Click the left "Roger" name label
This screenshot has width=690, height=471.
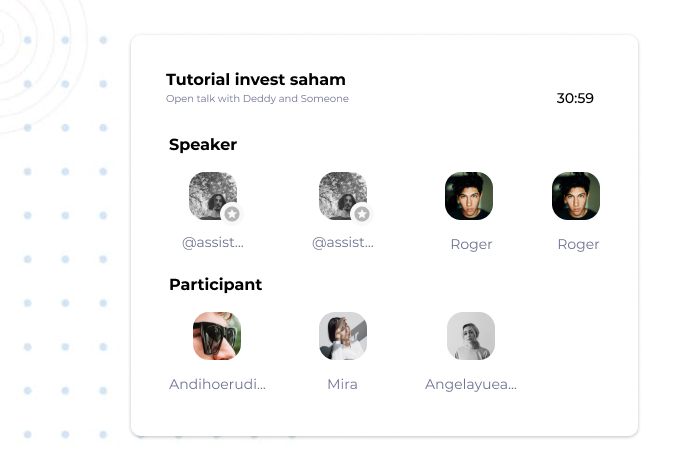pyautogui.click(x=471, y=244)
